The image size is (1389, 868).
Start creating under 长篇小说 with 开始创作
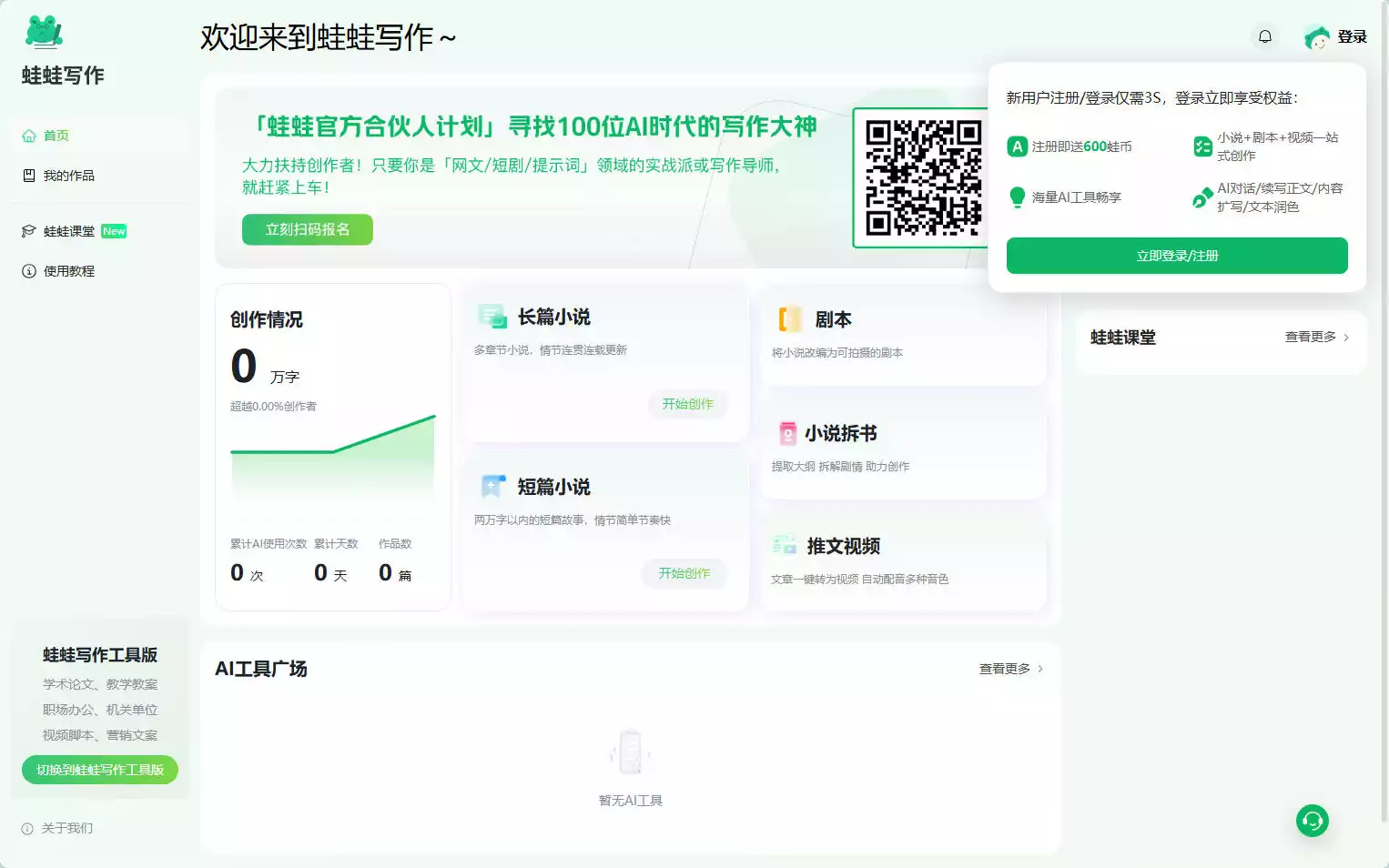tap(687, 404)
